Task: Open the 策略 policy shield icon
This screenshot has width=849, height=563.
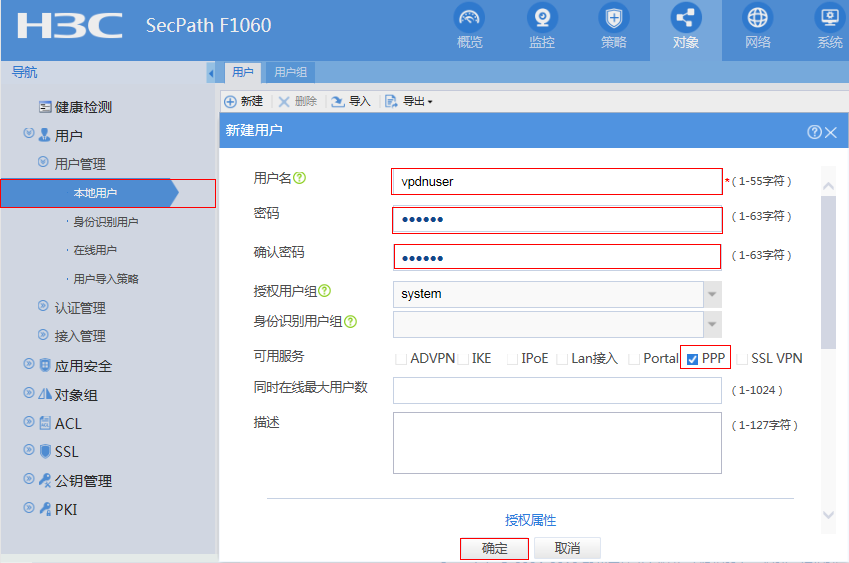Action: [613, 18]
